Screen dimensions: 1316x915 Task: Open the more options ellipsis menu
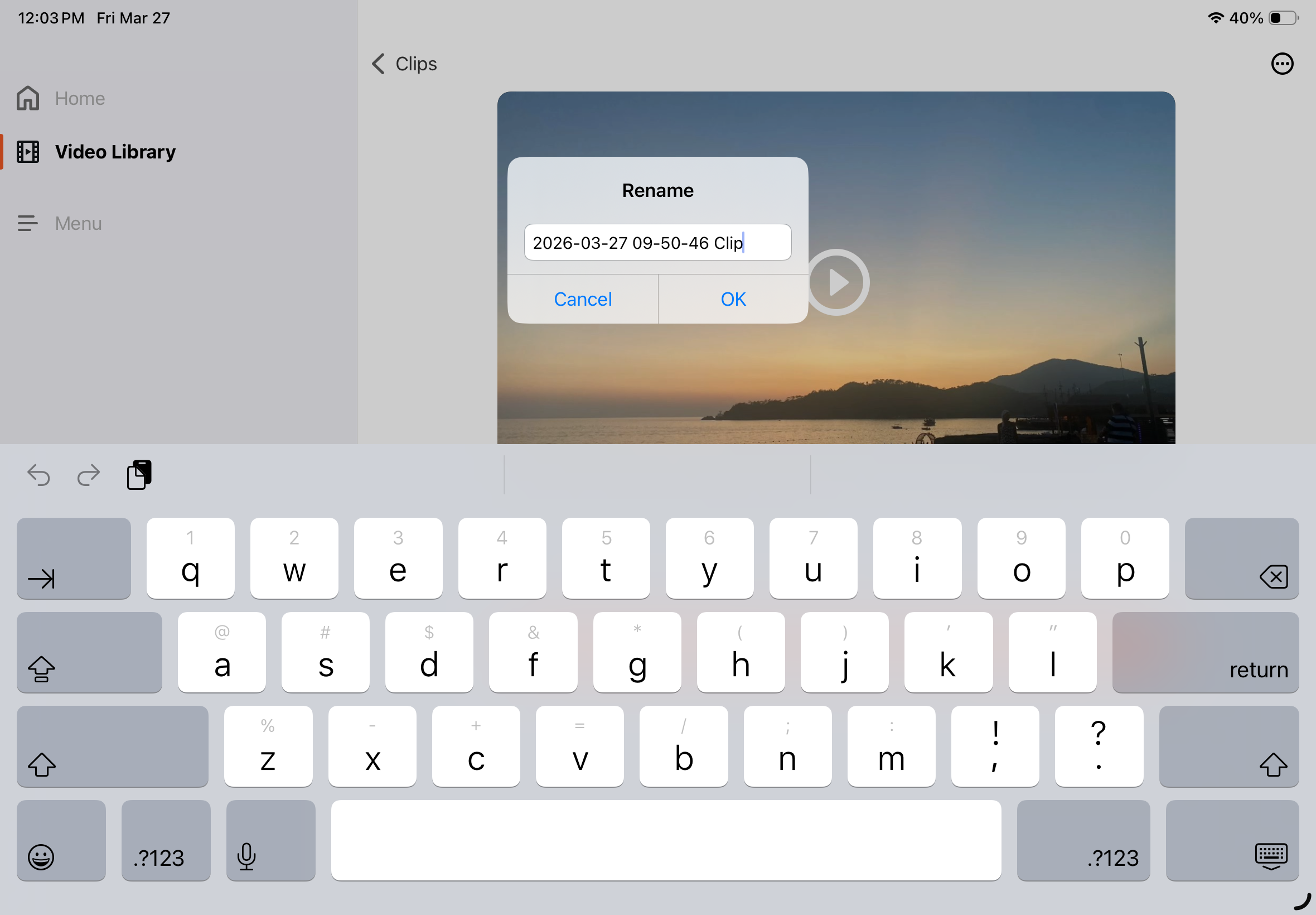[1281, 64]
